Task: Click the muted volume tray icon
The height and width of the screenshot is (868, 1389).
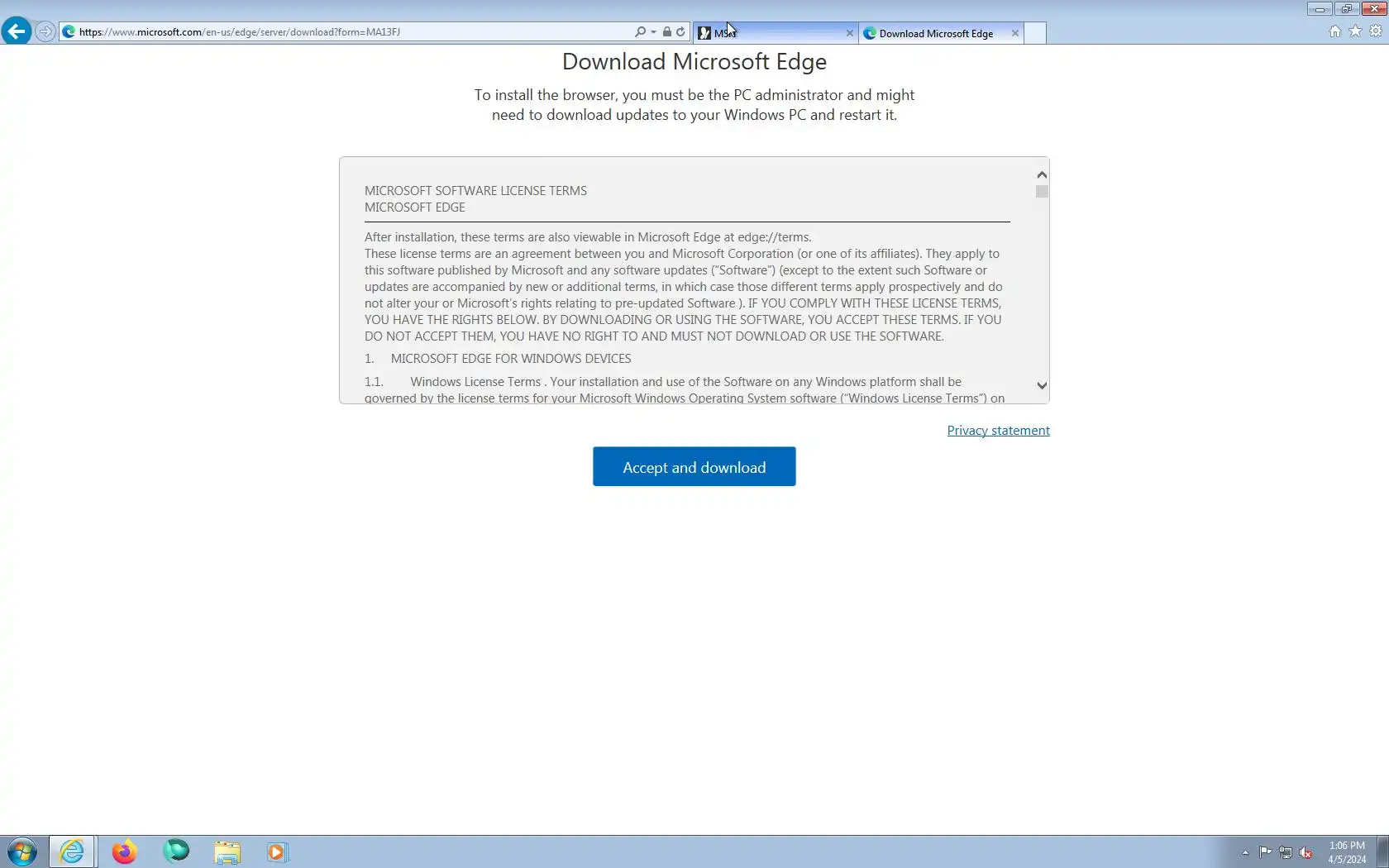Action: coord(1306,852)
